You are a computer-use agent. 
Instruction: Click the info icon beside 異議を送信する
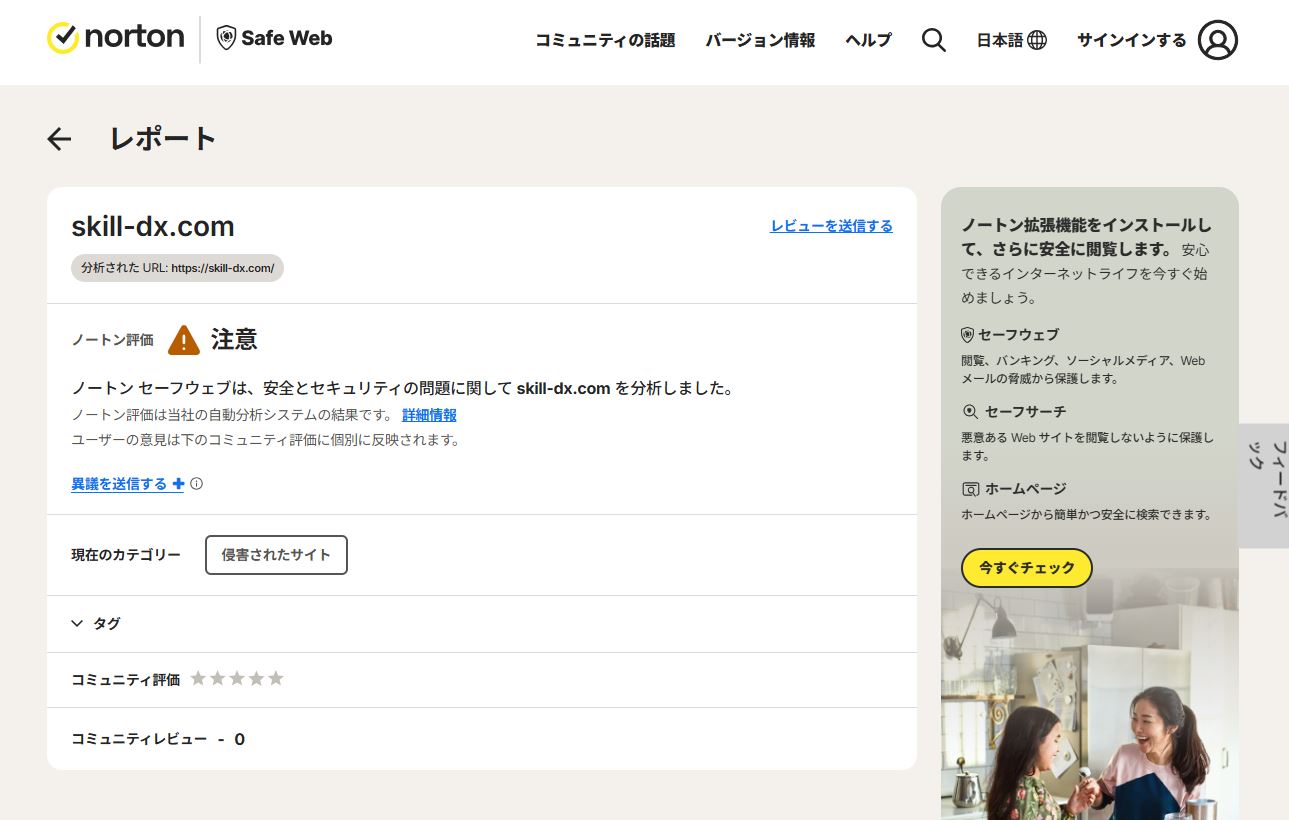pyautogui.click(x=197, y=484)
